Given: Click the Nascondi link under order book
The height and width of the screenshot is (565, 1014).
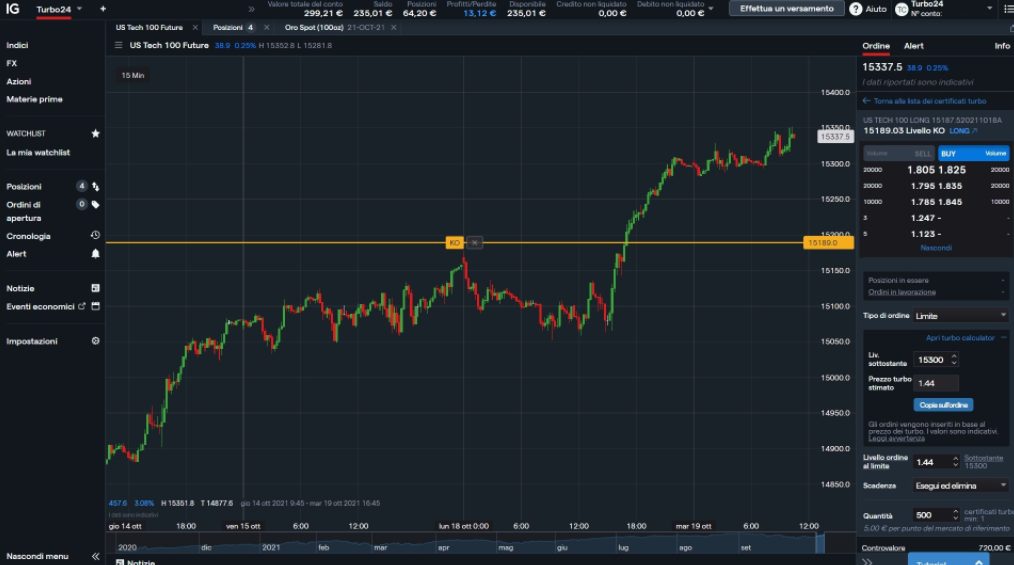Looking at the screenshot, I should pos(936,248).
